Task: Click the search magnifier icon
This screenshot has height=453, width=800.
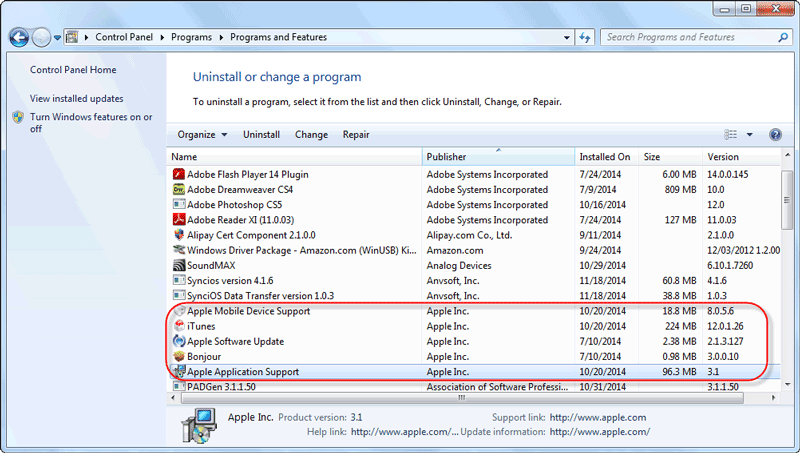Action: [783, 37]
